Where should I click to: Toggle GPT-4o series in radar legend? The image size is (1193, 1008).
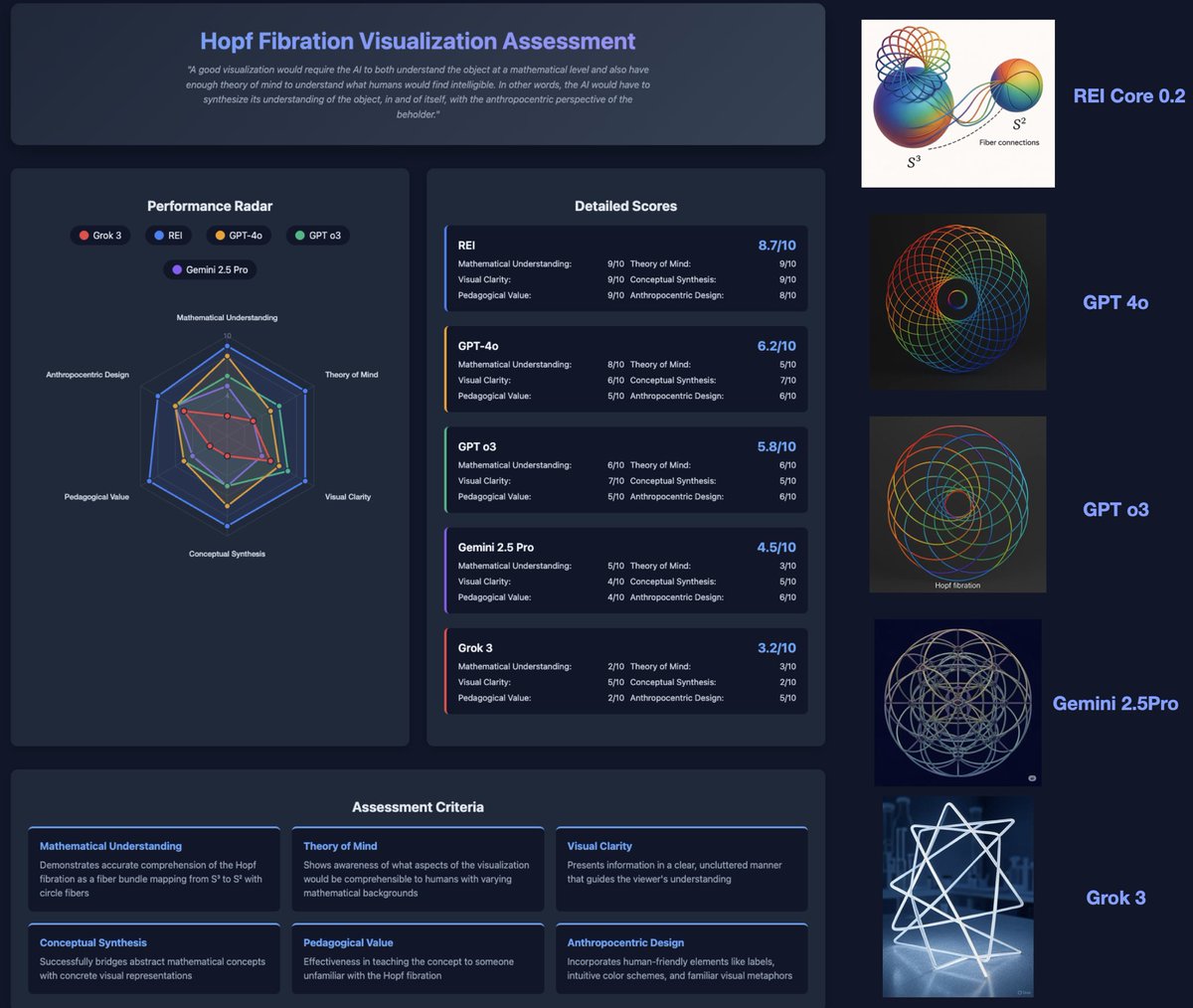point(239,236)
